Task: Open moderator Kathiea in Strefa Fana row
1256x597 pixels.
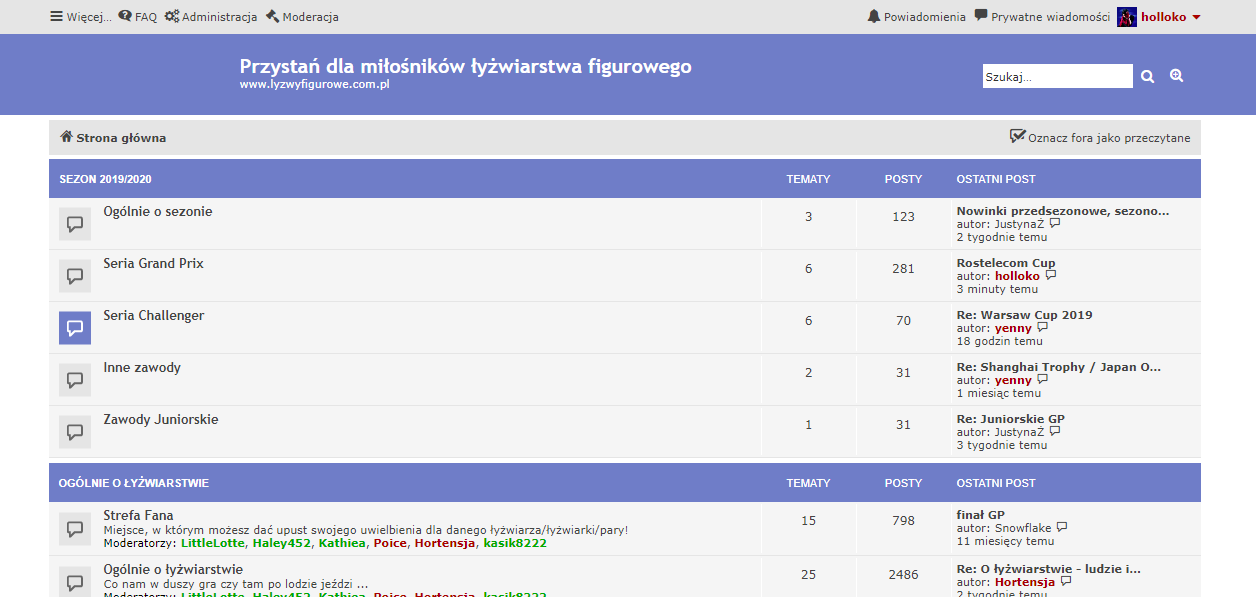Action: (343, 543)
